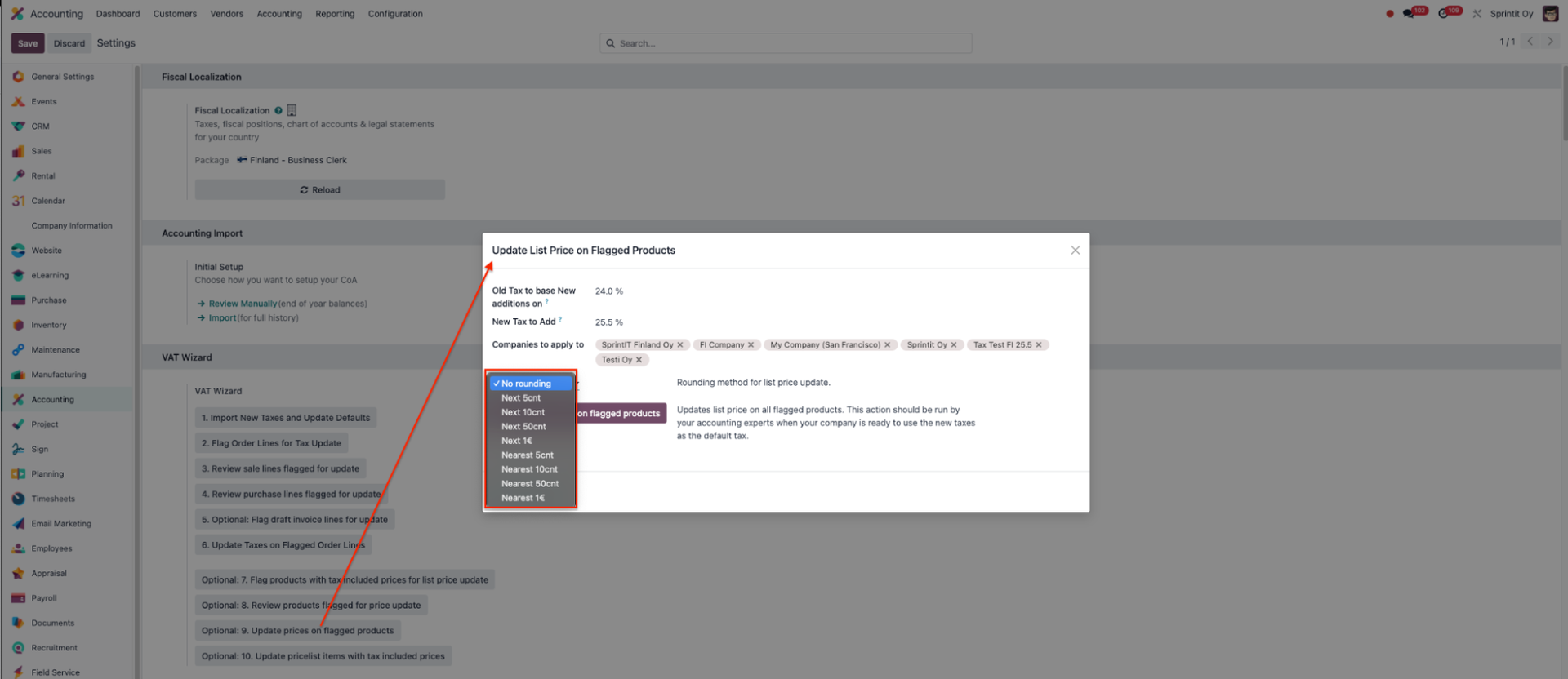
Task: Open the Reporting menu
Action: 335,14
